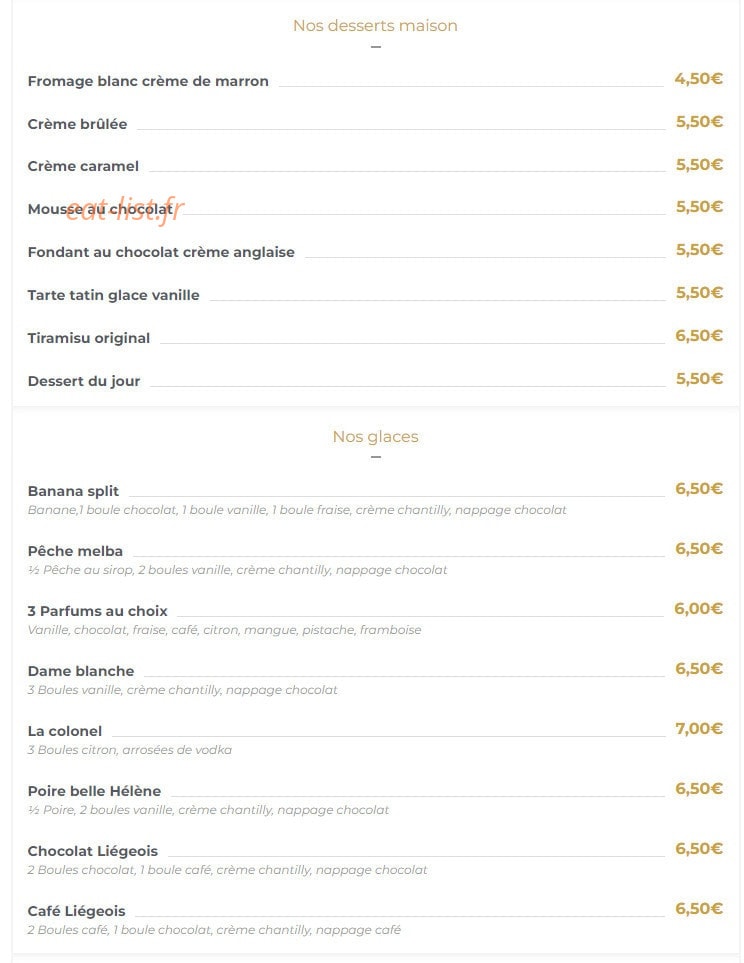Select Fromage blanc crème de marron item
The image size is (744, 963).
(x=148, y=81)
